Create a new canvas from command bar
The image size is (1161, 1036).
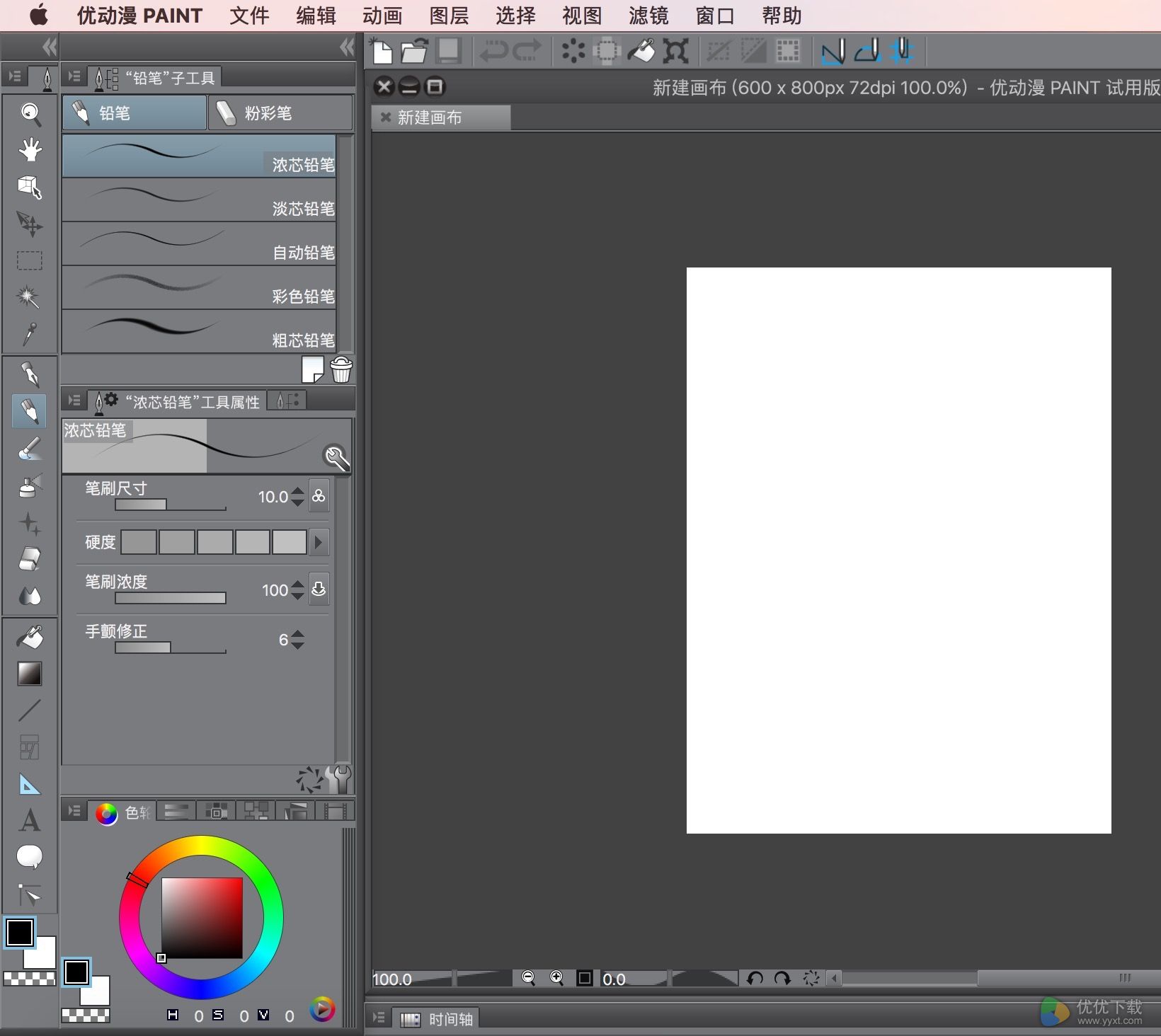coord(382,51)
